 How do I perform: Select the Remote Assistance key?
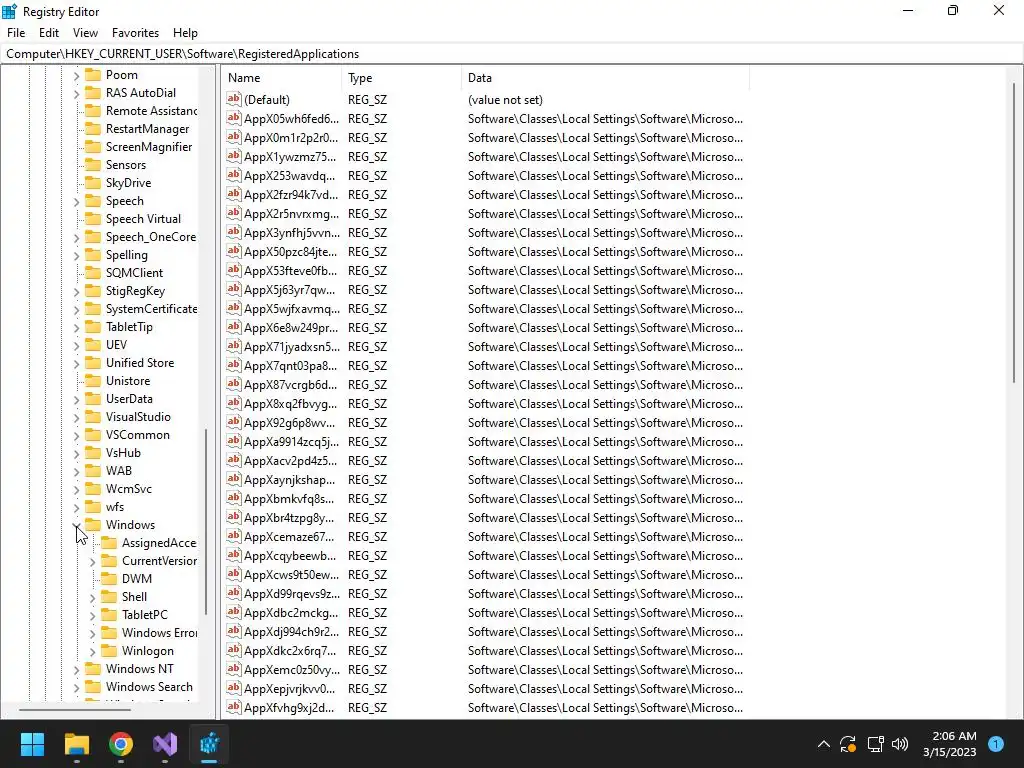tap(152, 111)
